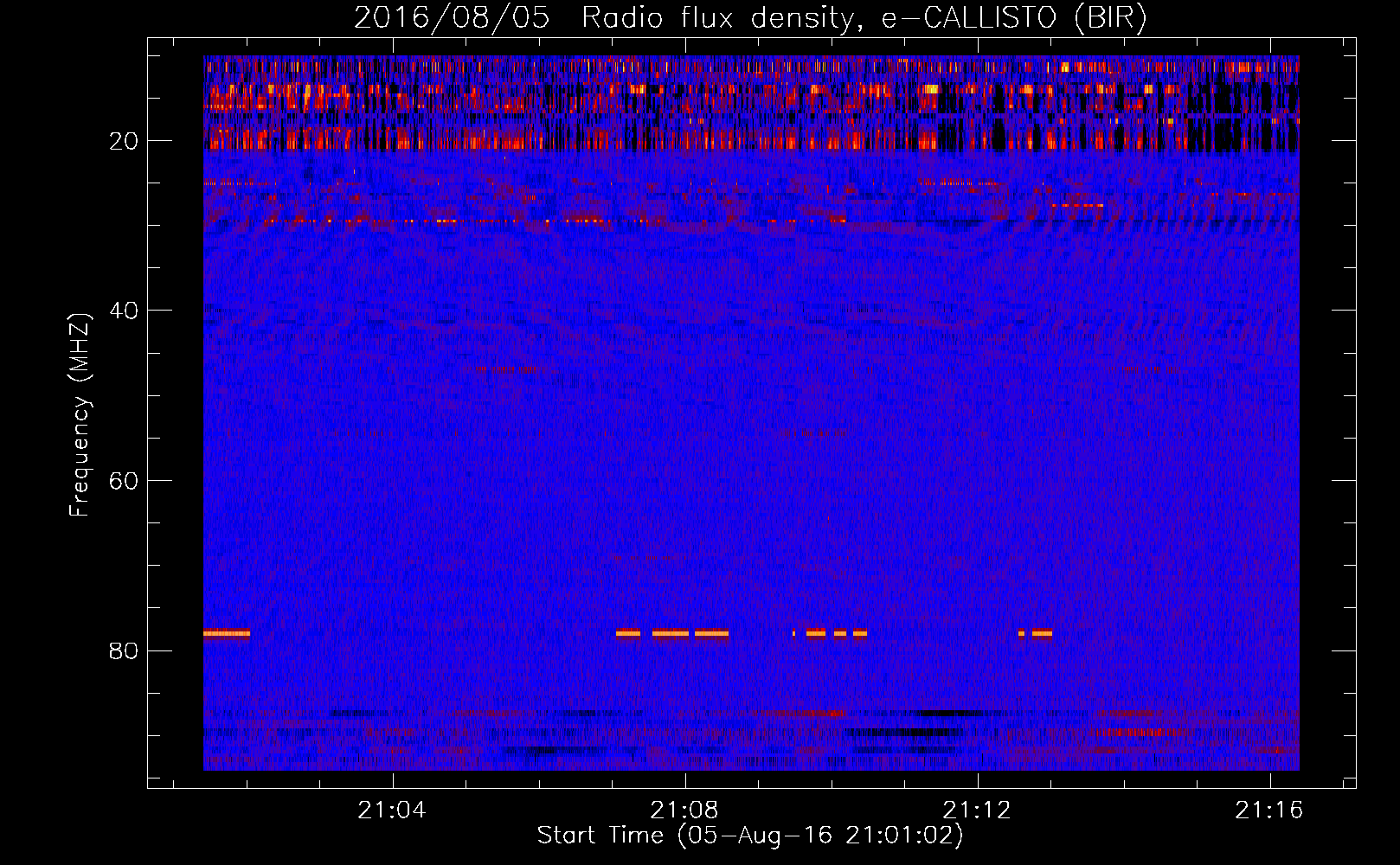The image size is (1400, 865).
Task: Click the 21:16 time tick label
Action: 1269,811
